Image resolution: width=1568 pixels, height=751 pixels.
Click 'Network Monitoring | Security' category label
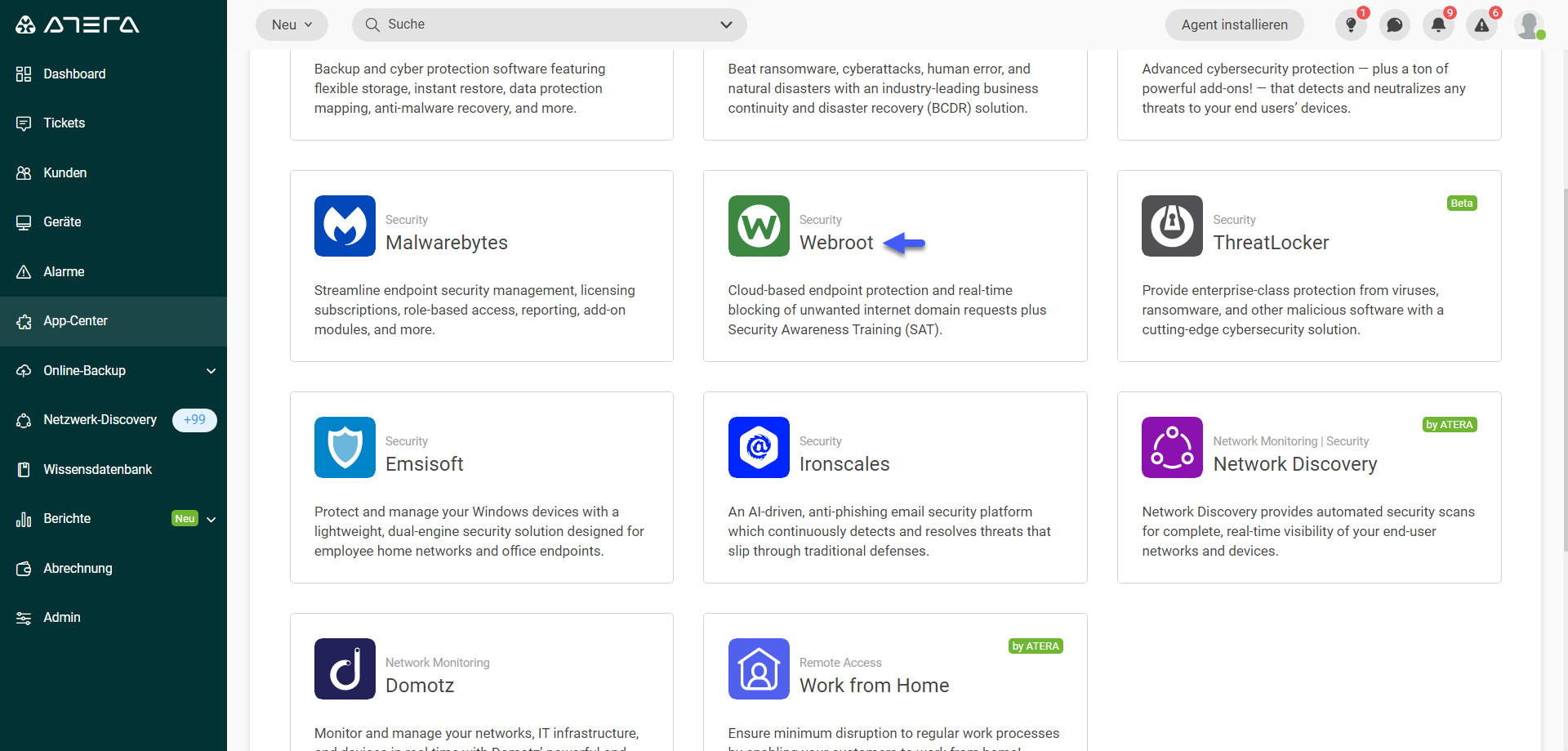[x=1290, y=441]
